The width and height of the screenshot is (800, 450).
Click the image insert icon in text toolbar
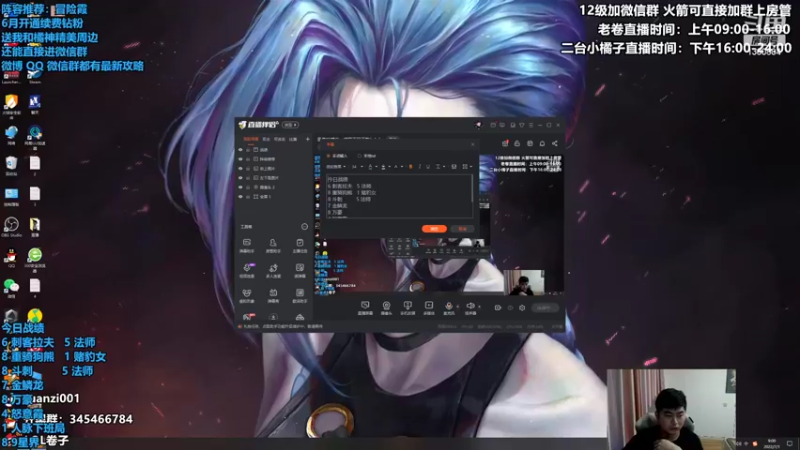pyautogui.click(x=454, y=166)
